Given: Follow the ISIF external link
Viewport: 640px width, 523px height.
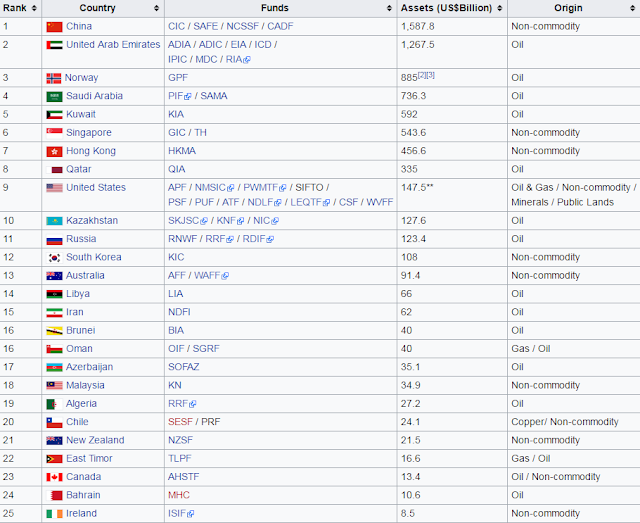Looking at the screenshot, I should (181, 514).
